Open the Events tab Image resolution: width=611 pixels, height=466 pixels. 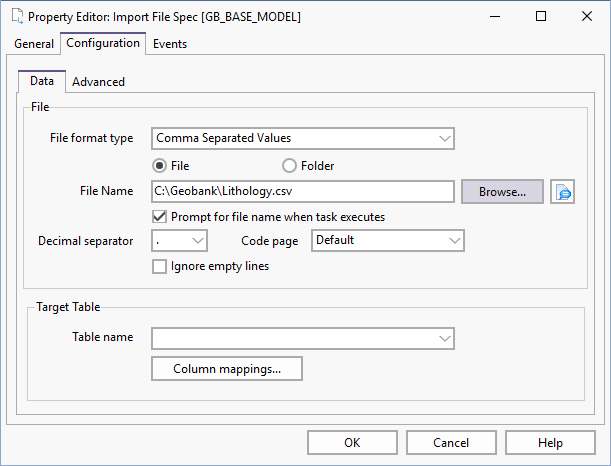pos(170,44)
